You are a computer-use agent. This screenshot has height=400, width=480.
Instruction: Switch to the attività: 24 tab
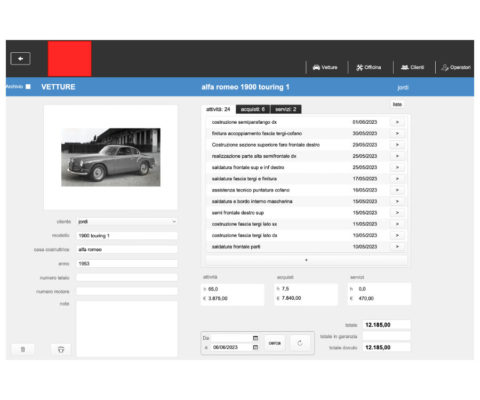[x=218, y=109]
